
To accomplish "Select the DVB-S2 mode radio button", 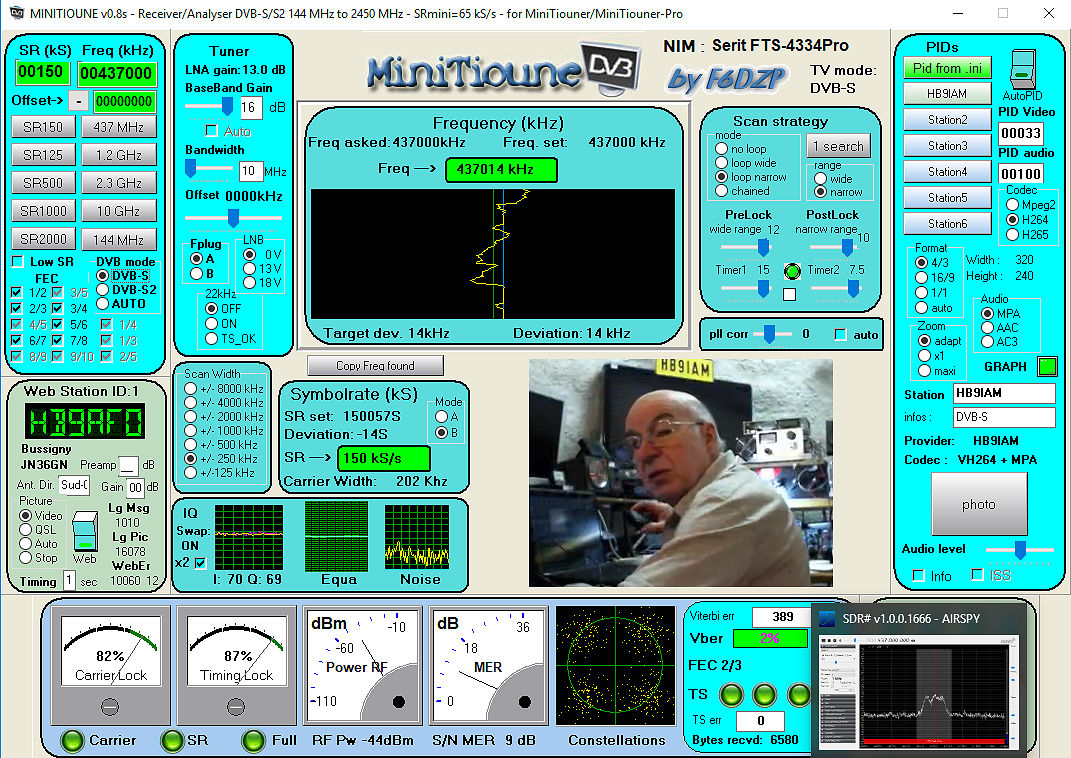I will (x=103, y=290).
